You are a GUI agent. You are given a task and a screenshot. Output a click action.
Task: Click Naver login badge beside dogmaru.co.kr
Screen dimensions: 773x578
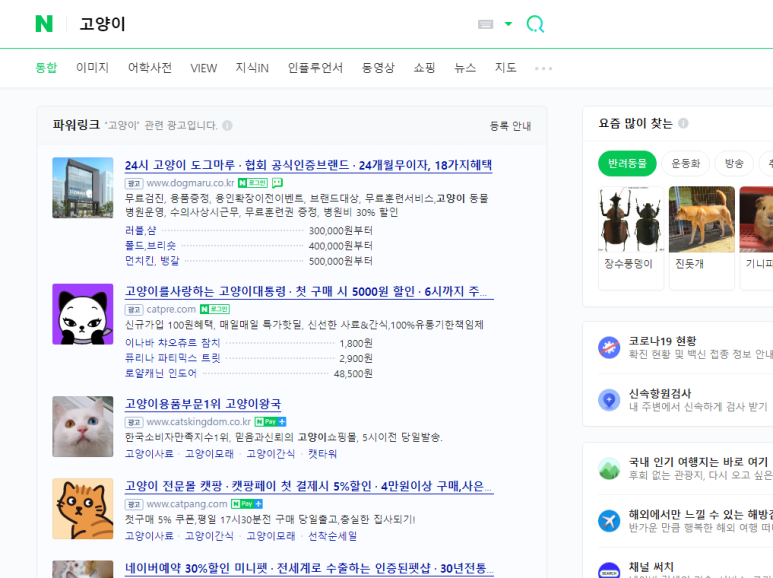[x=252, y=183]
